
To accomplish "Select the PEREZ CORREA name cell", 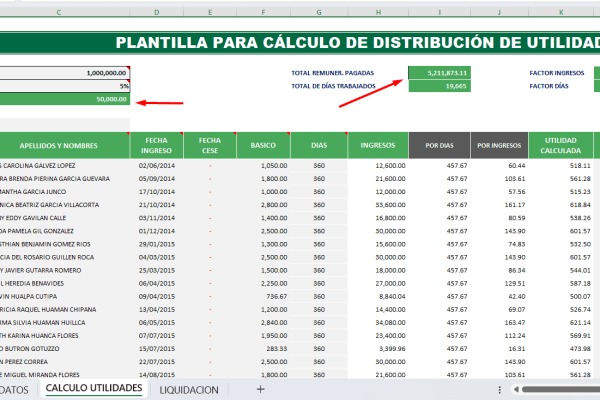I will click(65, 362).
